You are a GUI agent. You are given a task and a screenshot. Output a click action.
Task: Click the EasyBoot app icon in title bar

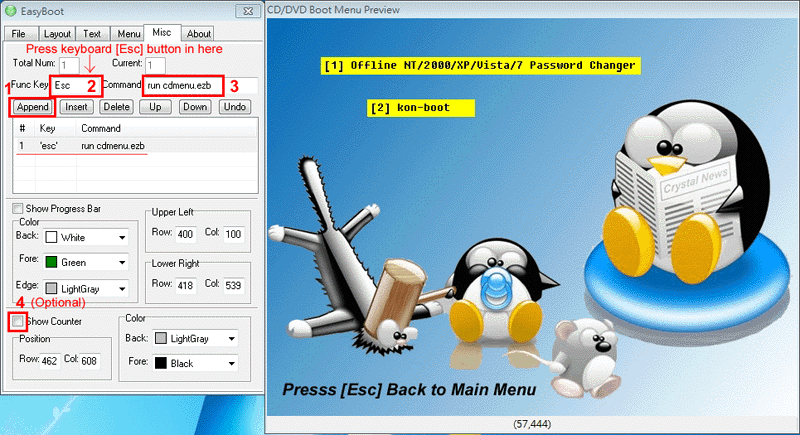(x=10, y=11)
